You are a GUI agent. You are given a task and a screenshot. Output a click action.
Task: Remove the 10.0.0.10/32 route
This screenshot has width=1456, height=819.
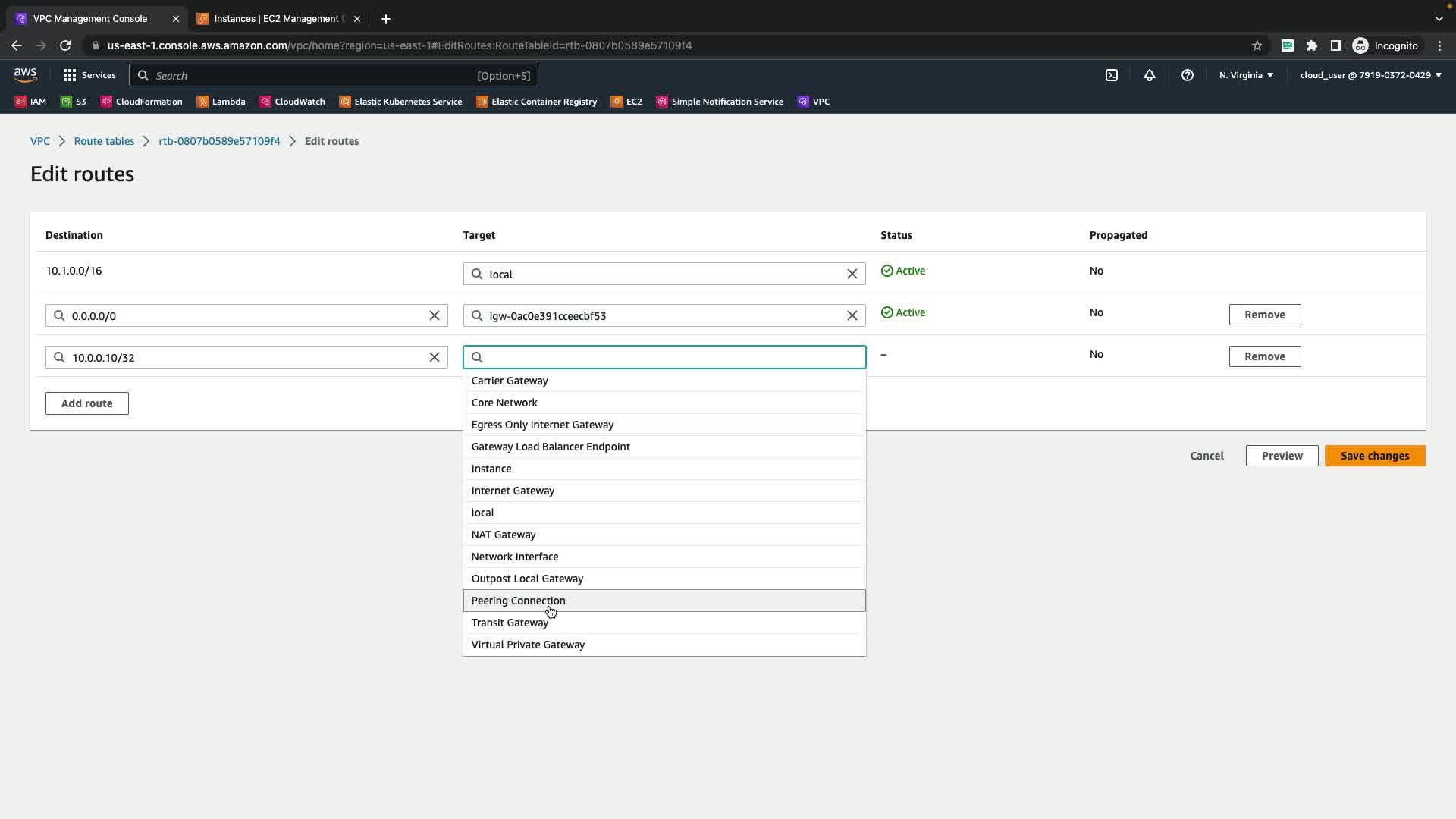click(x=1264, y=356)
